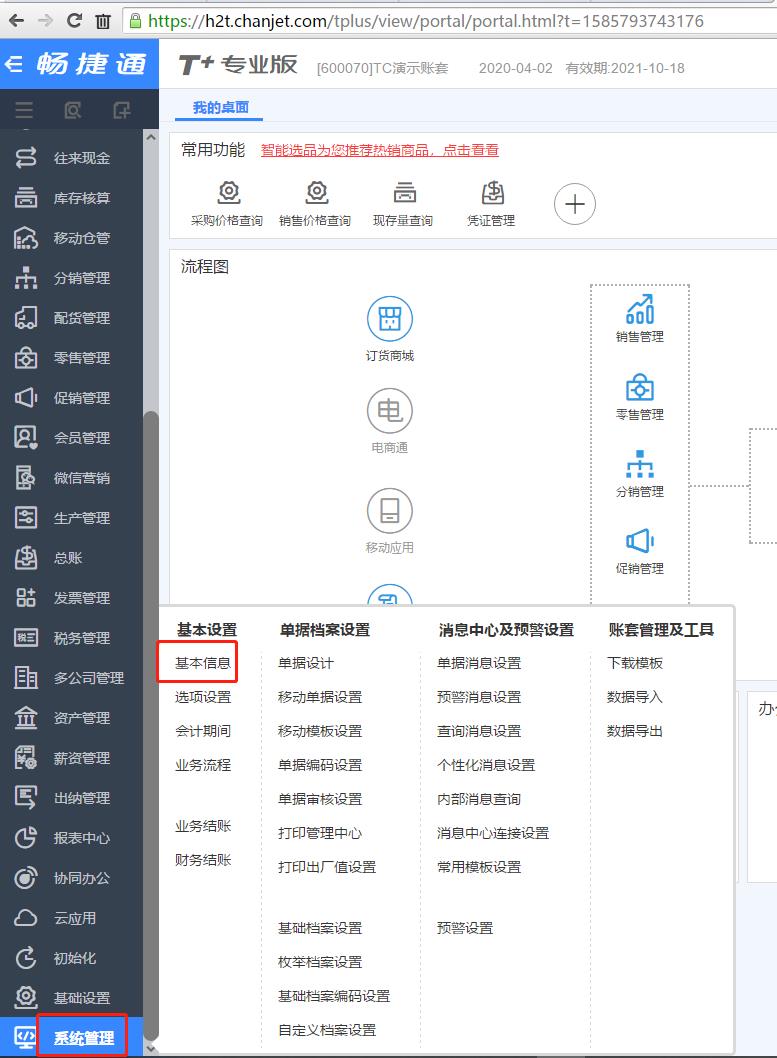Click 采购价格查询 shortcut icon
The height and width of the screenshot is (1058, 777).
coord(229,193)
